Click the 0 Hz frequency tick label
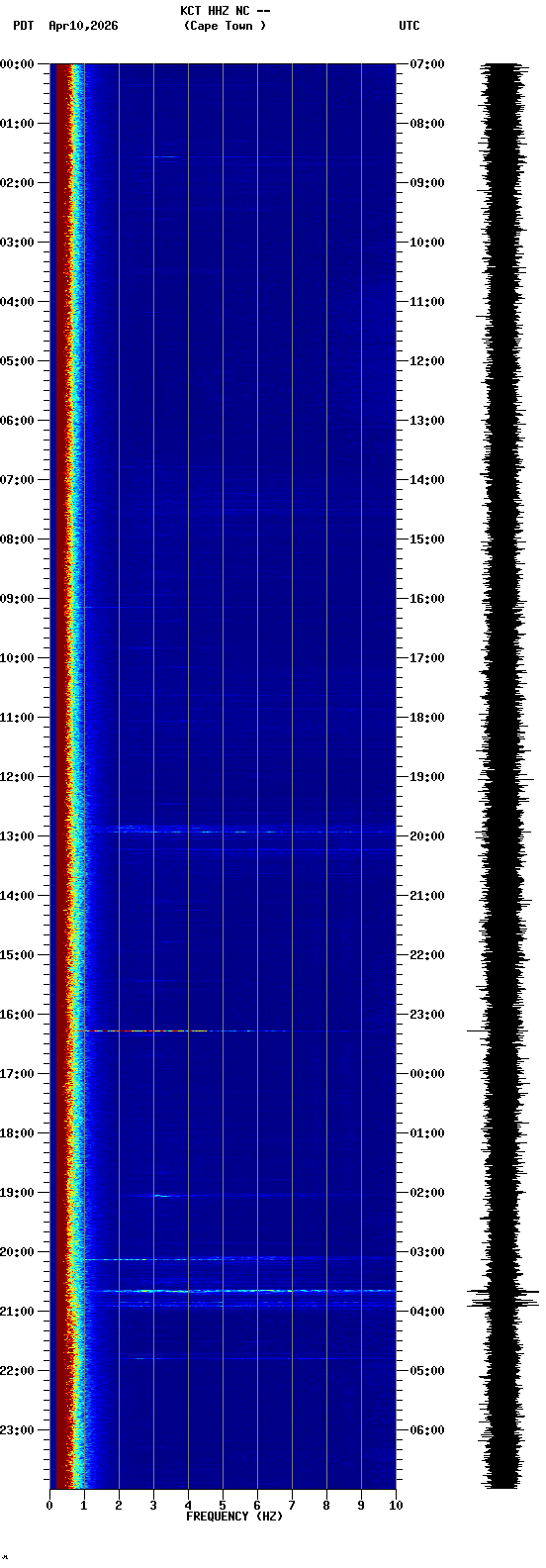This screenshot has height=1568, width=546. (49, 1506)
